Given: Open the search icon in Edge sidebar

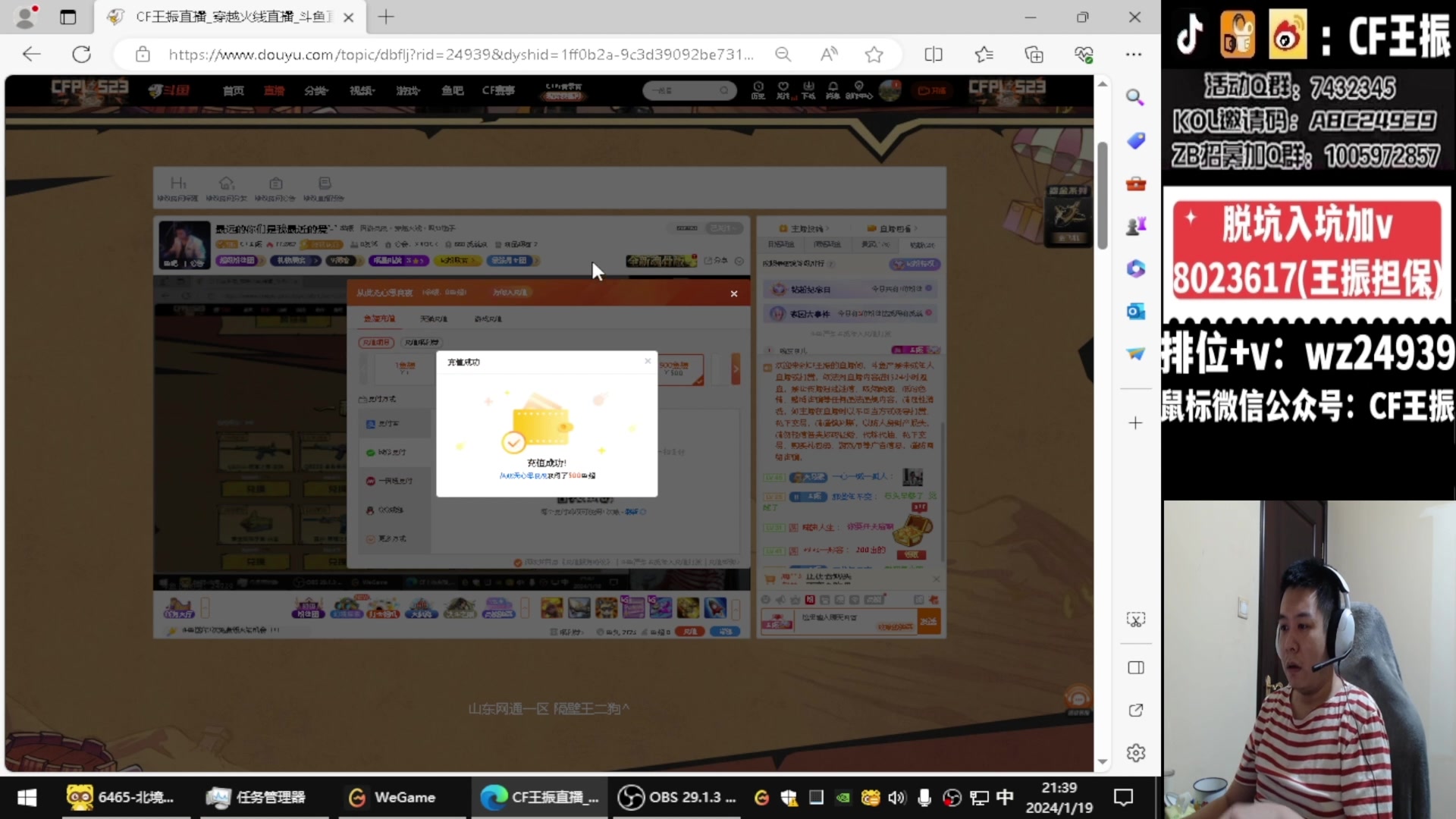Looking at the screenshot, I should [x=1135, y=98].
